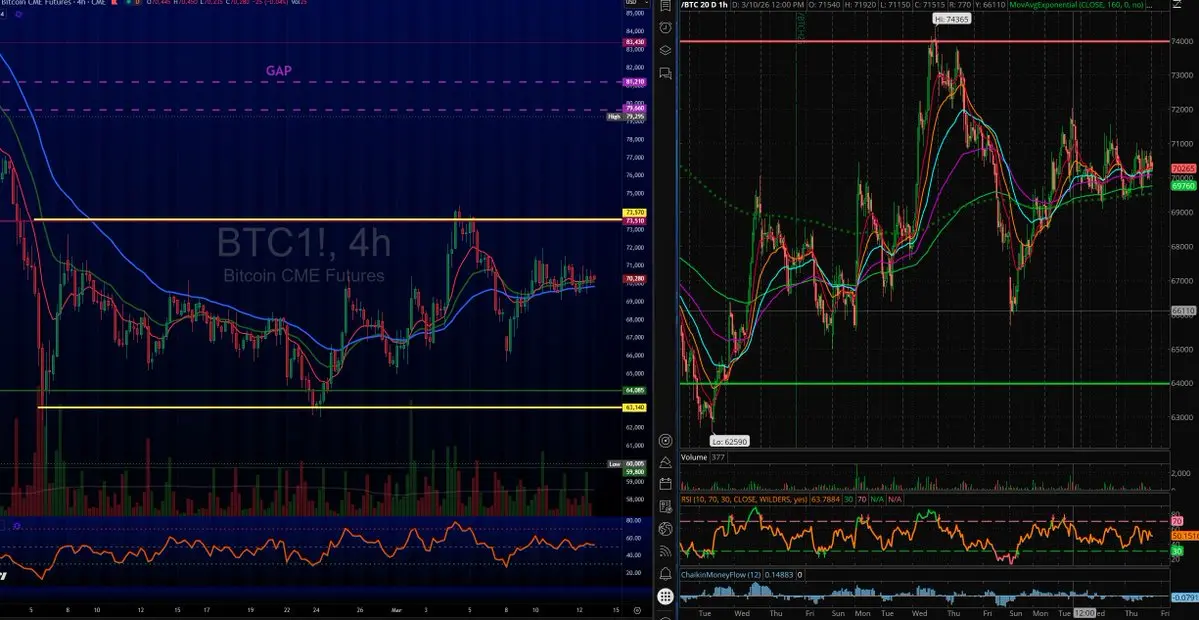Viewport: 1199px width, 620px height.
Task: Click the target circle icon in sidebar
Action: click(x=664, y=441)
